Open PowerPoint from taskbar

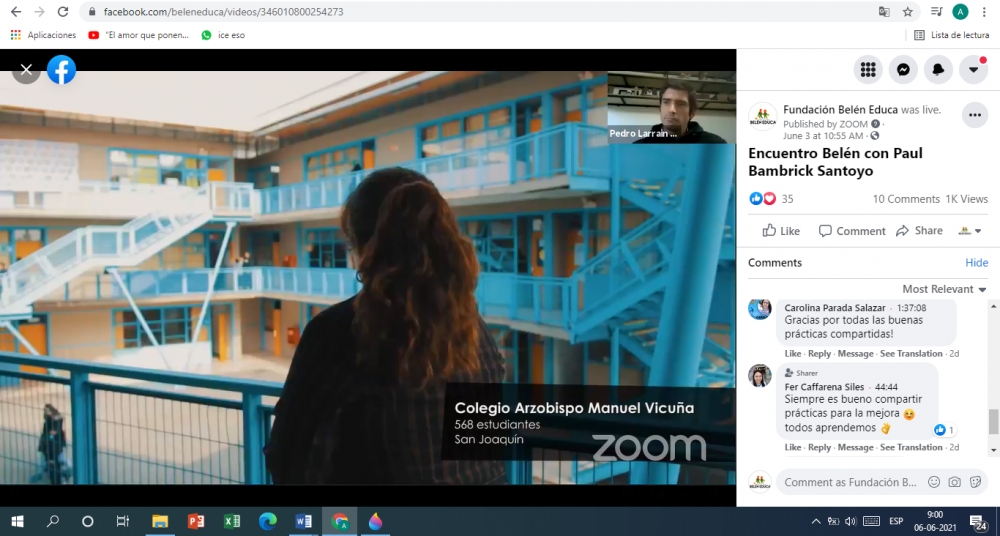pos(196,521)
